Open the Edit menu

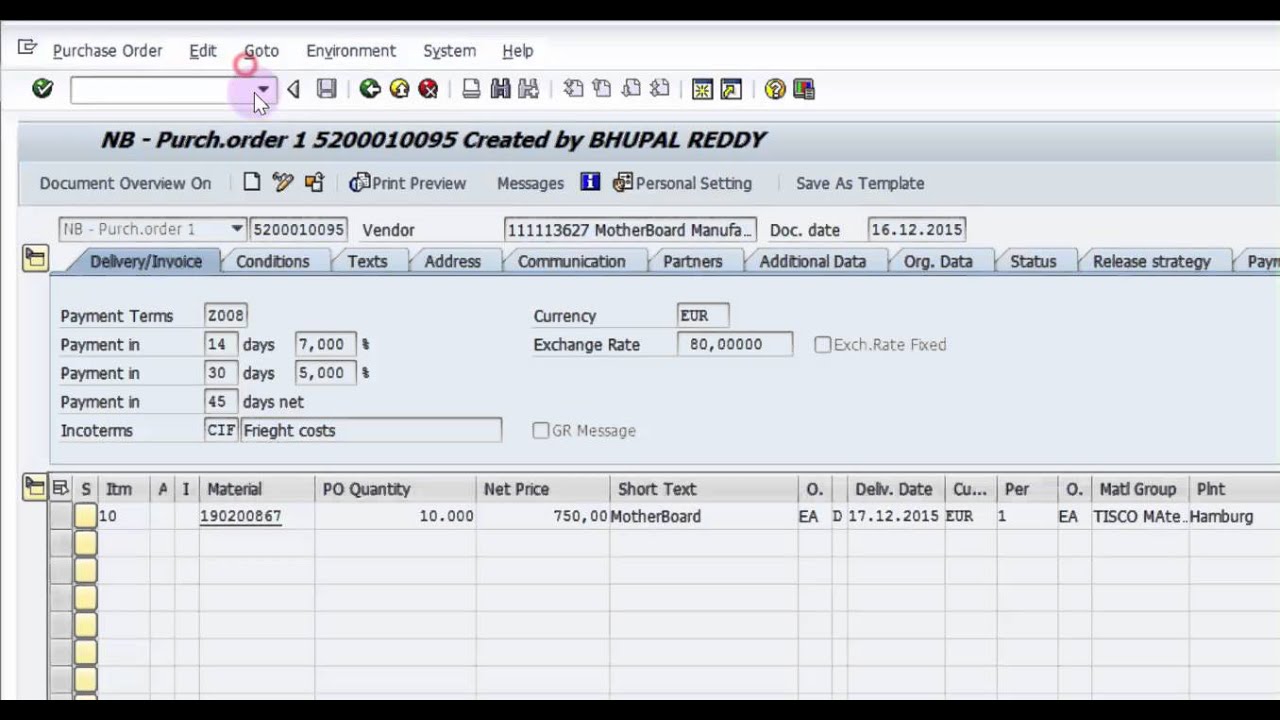pos(203,50)
